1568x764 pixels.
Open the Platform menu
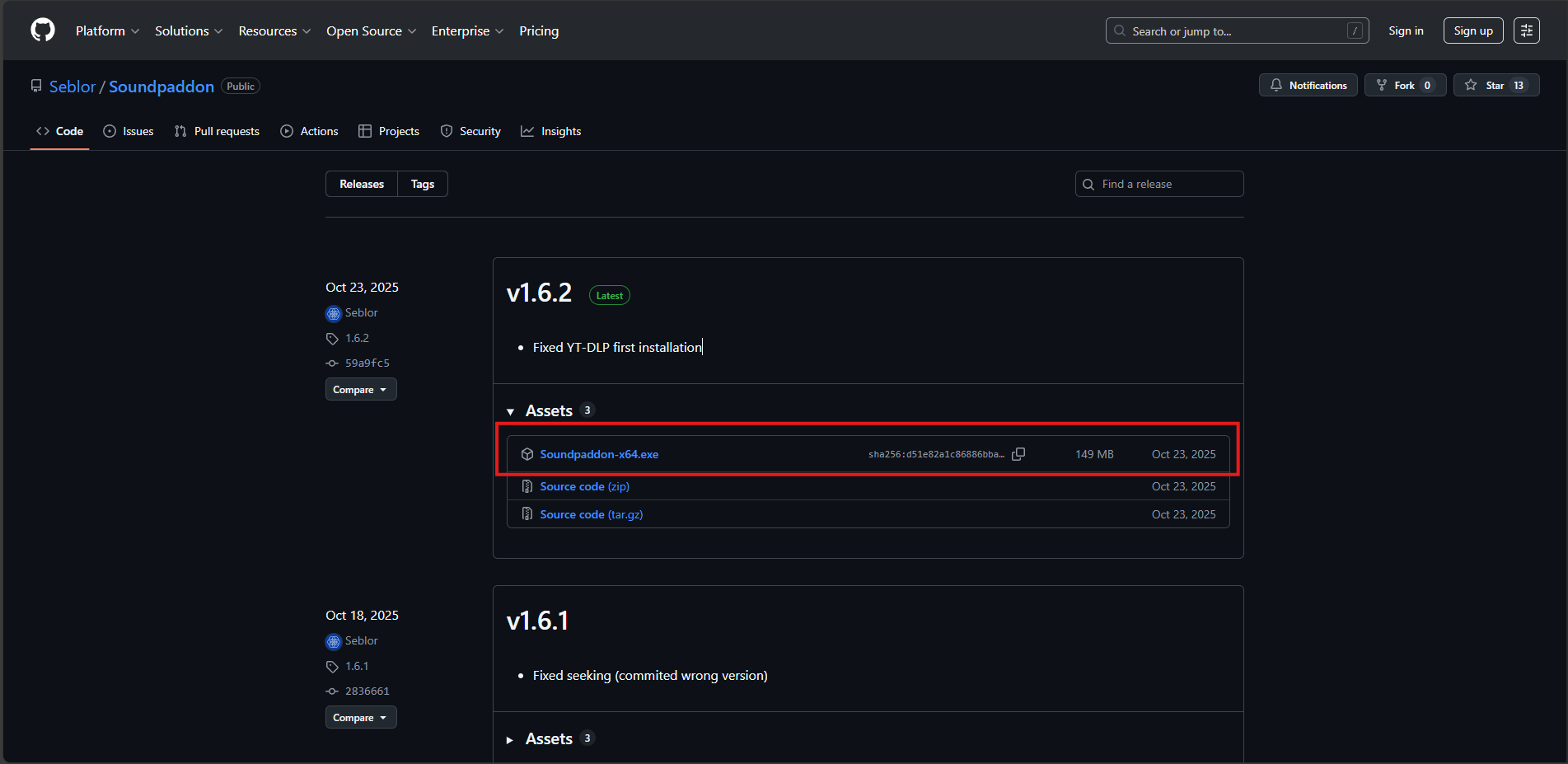(108, 30)
